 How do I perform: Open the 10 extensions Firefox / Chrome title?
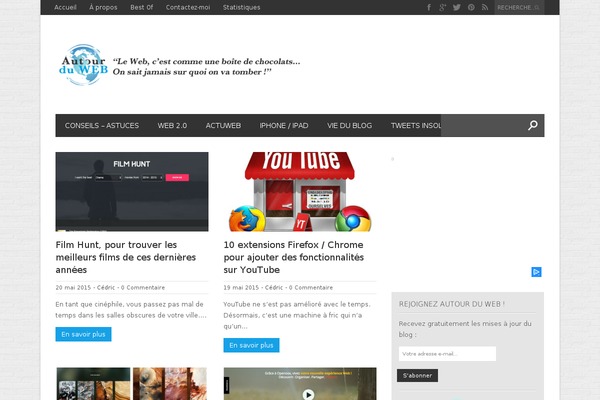point(293,257)
